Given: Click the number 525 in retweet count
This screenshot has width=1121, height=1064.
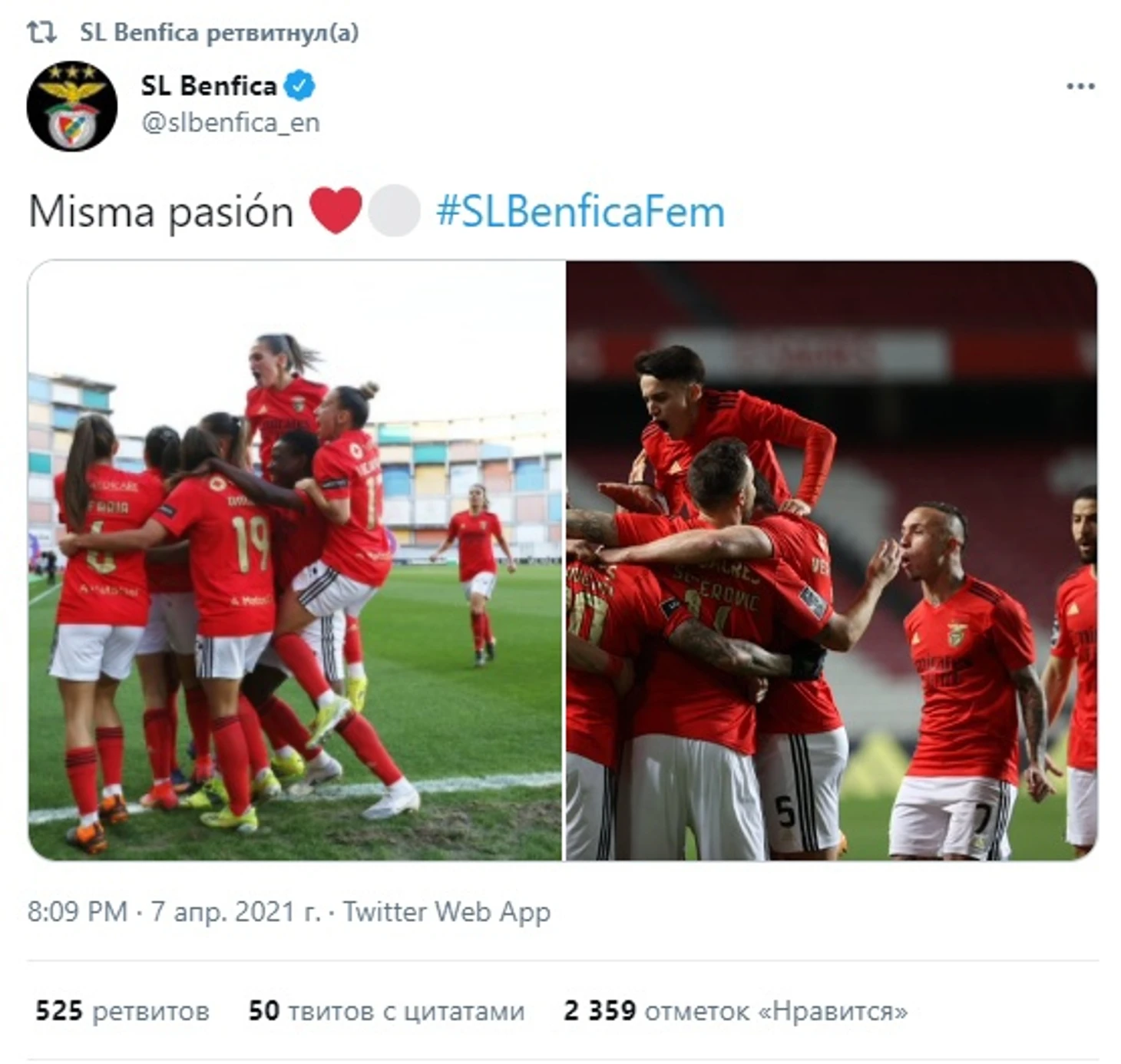Looking at the screenshot, I should [x=59, y=1011].
